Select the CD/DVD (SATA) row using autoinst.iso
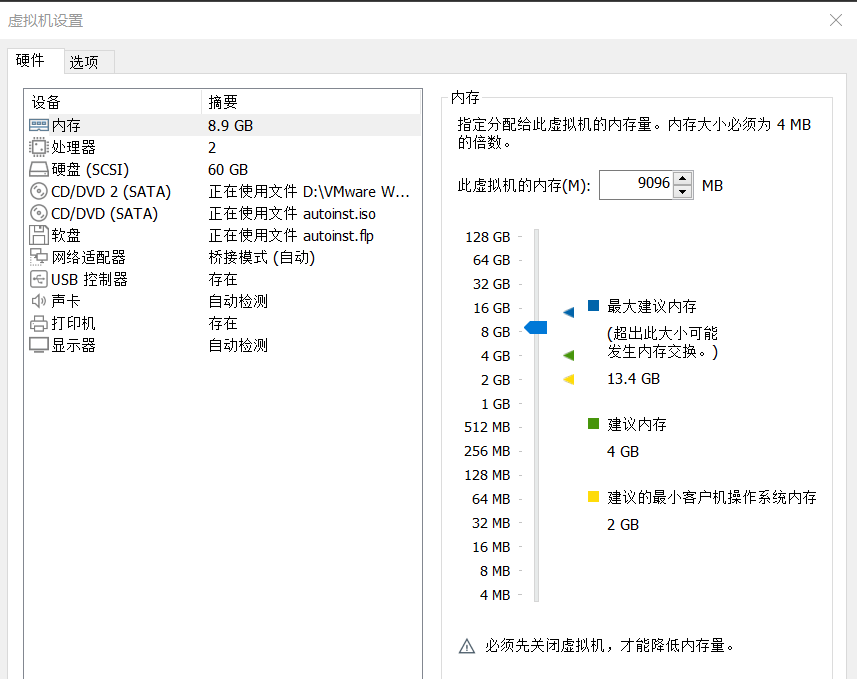The height and width of the screenshot is (679, 857). [36, 213]
